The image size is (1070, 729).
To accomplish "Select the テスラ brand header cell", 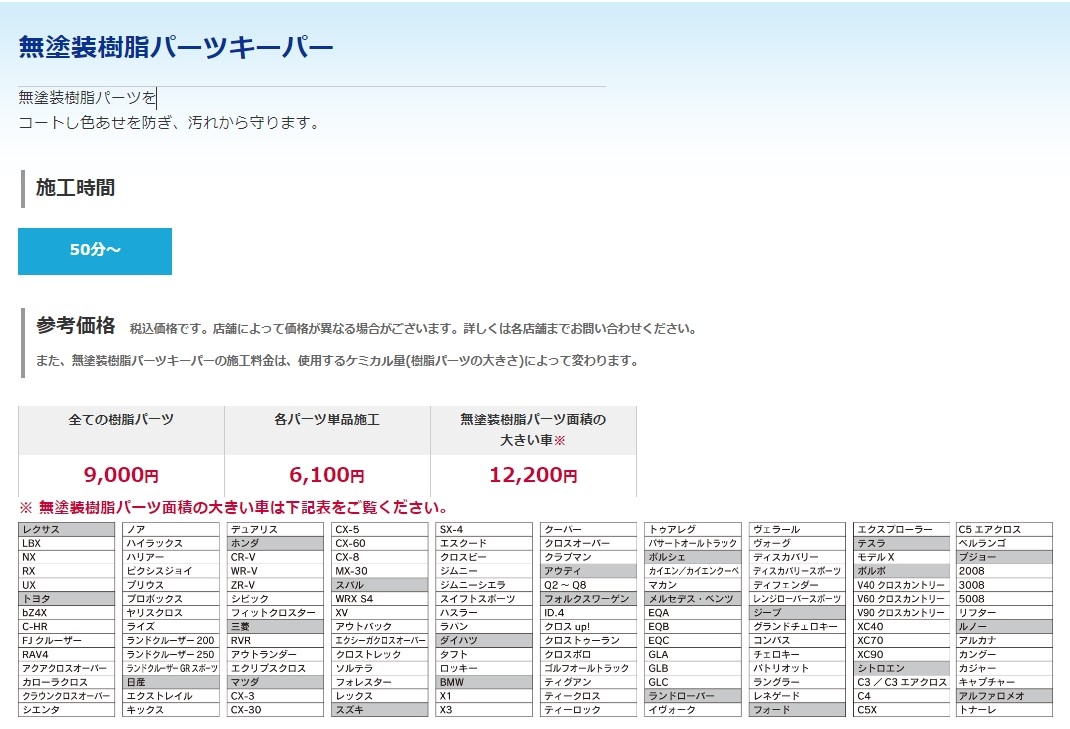I will tap(900, 543).
